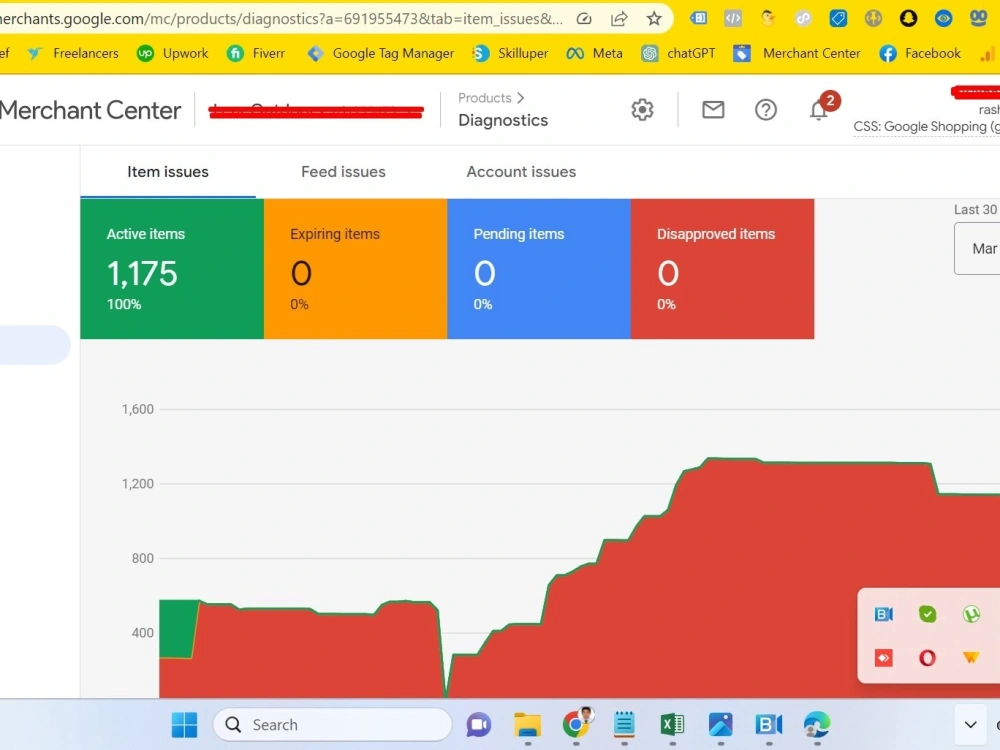
Task: Click the share page icon in address bar
Action: (x=619, y=18)
